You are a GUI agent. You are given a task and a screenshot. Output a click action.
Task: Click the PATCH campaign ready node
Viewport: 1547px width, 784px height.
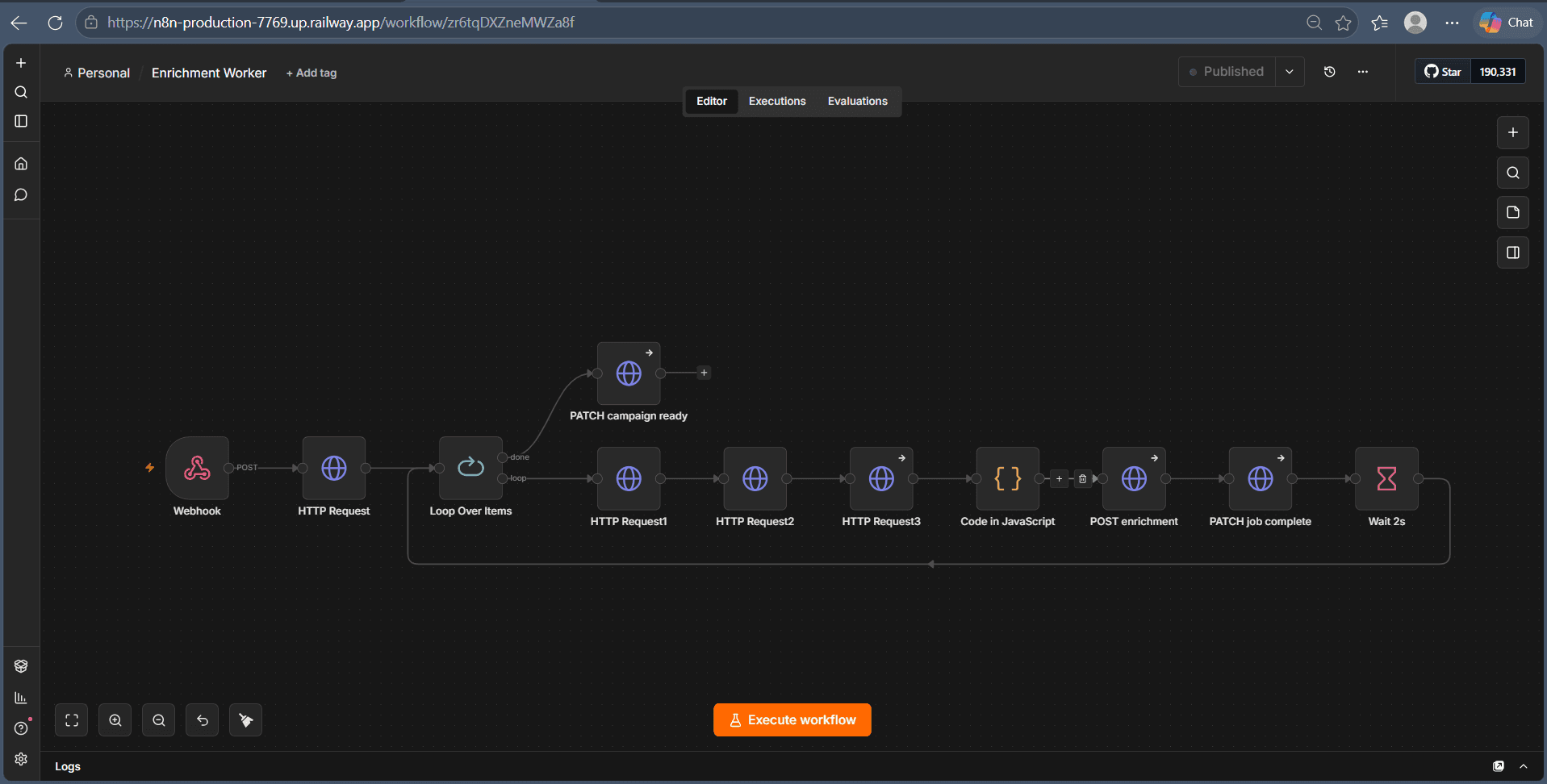pyautogui.click(x=629, y=373)
